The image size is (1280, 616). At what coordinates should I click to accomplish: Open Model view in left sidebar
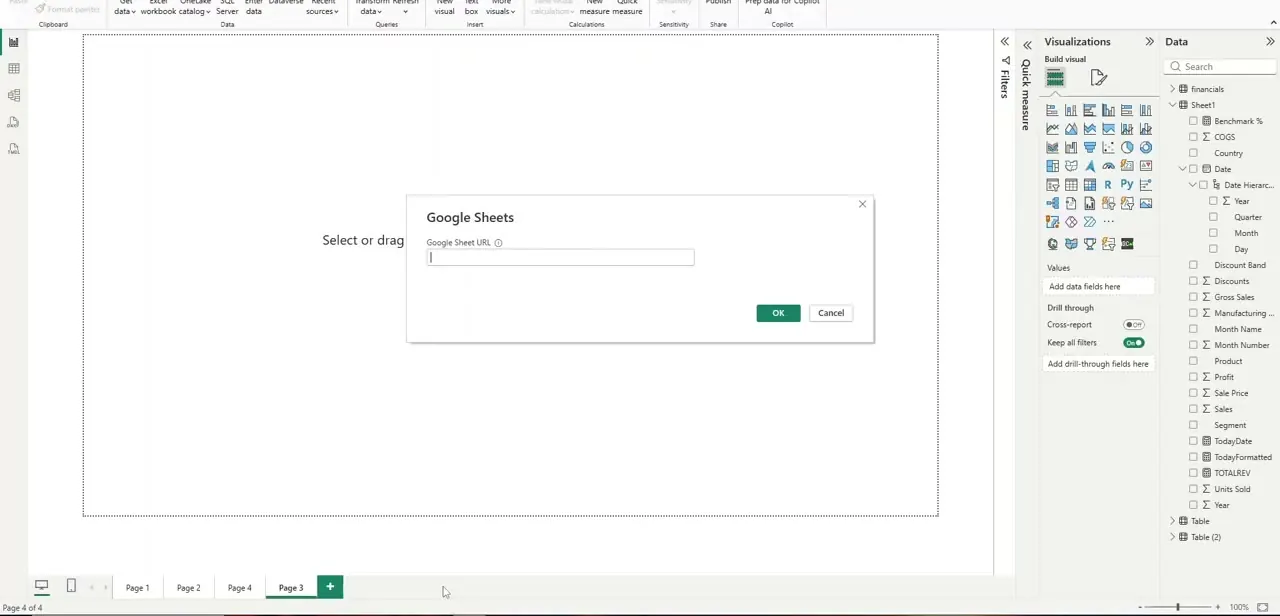click(14, 96)
